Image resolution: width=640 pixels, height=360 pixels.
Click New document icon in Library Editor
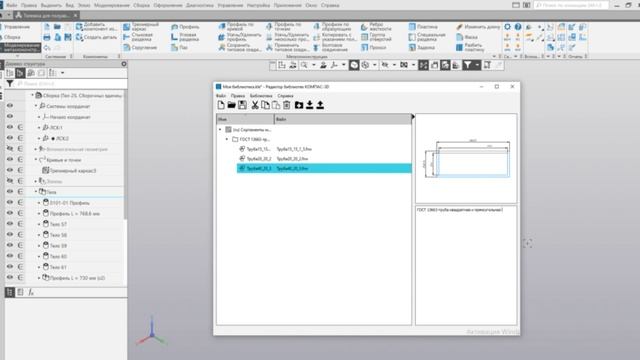[x=221, y=105]
